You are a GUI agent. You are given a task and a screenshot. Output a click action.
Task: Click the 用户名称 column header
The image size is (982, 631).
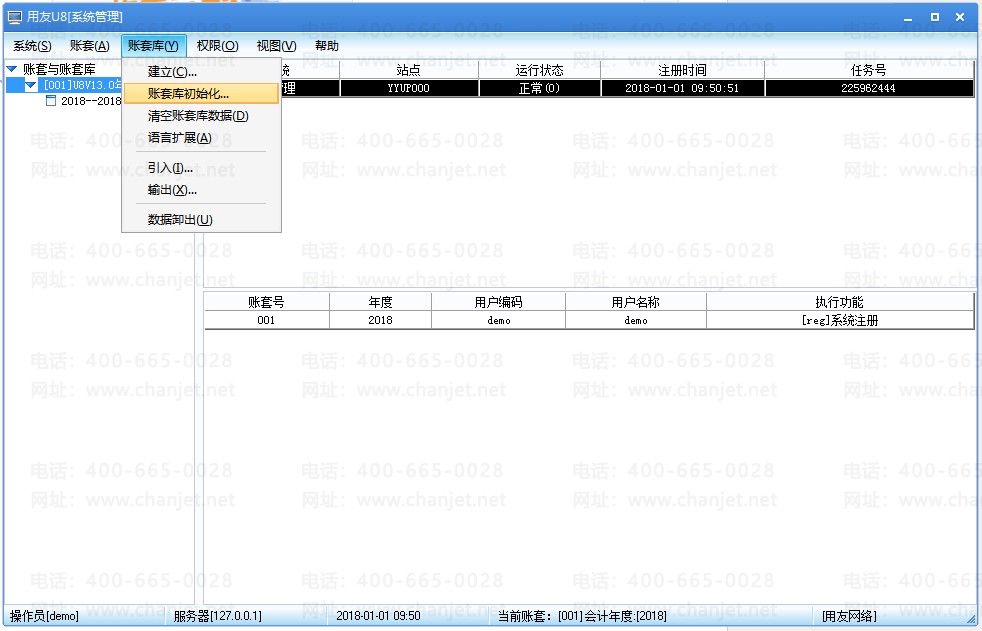(636, 302)
